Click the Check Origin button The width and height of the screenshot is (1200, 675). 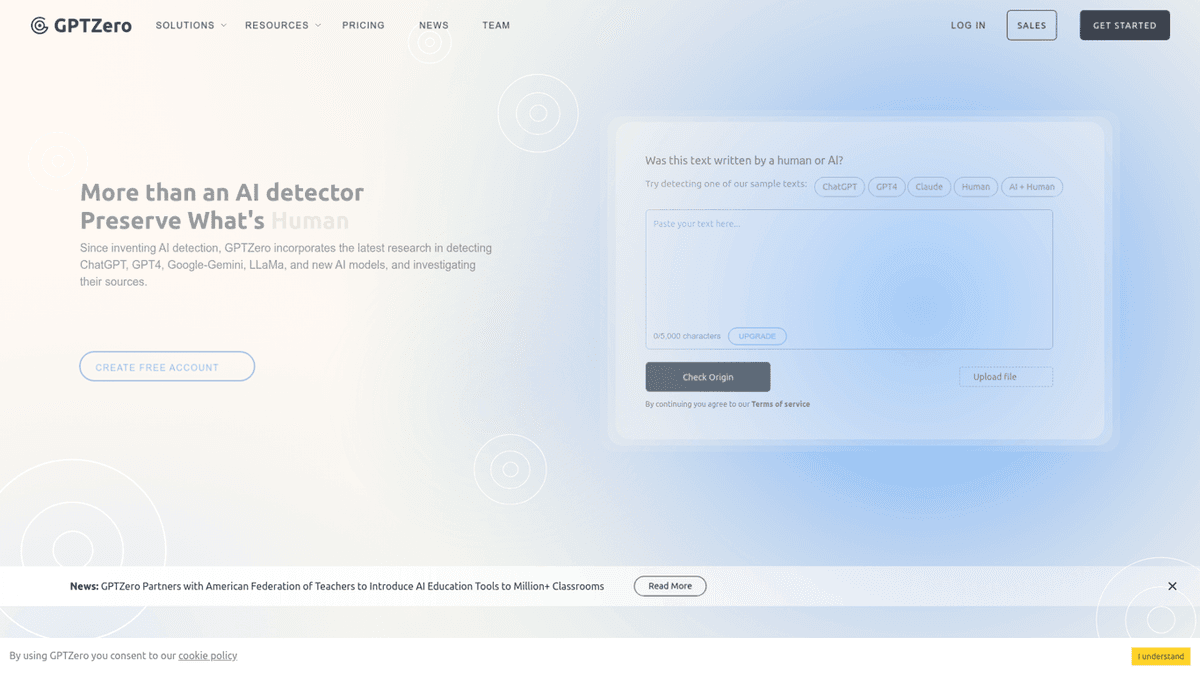(708, 377)
